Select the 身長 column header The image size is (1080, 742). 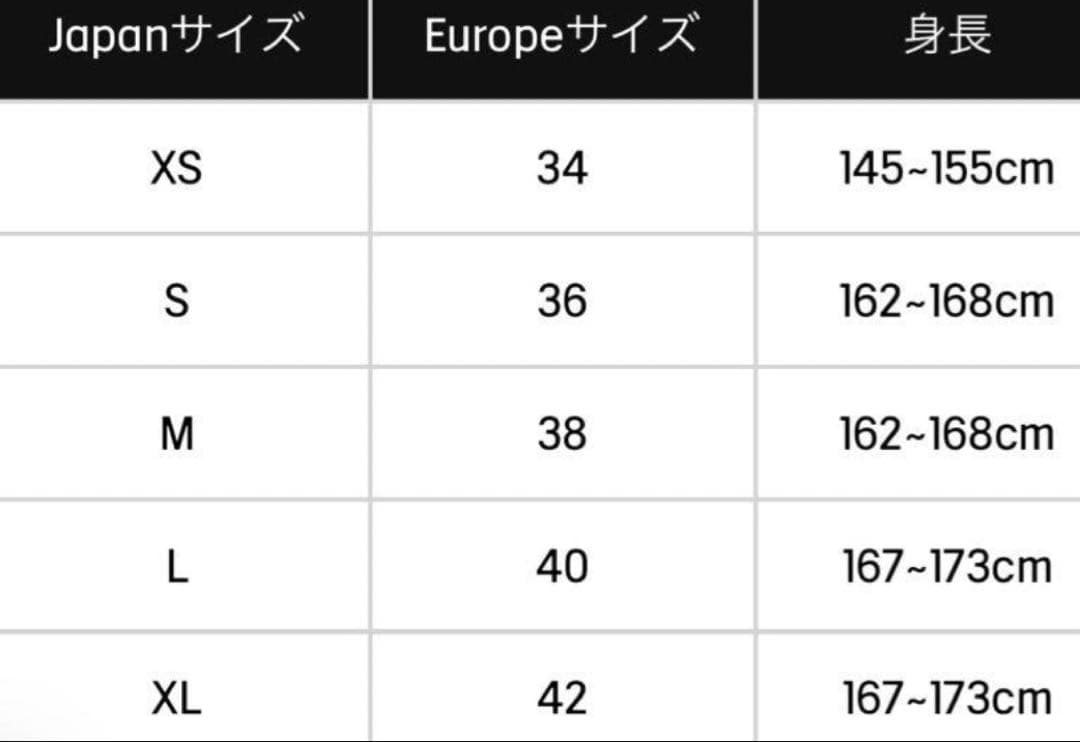[946, 38]
